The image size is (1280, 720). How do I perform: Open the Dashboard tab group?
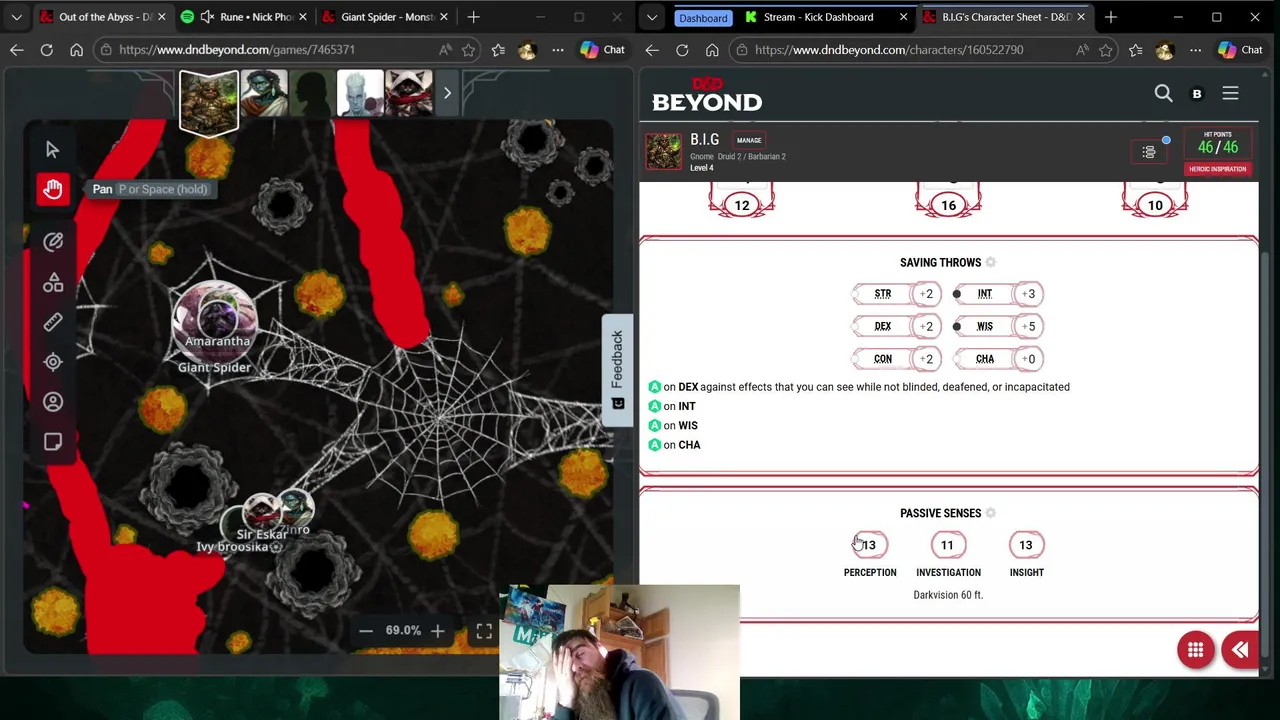pyautogui.click(x=703, y=17)
